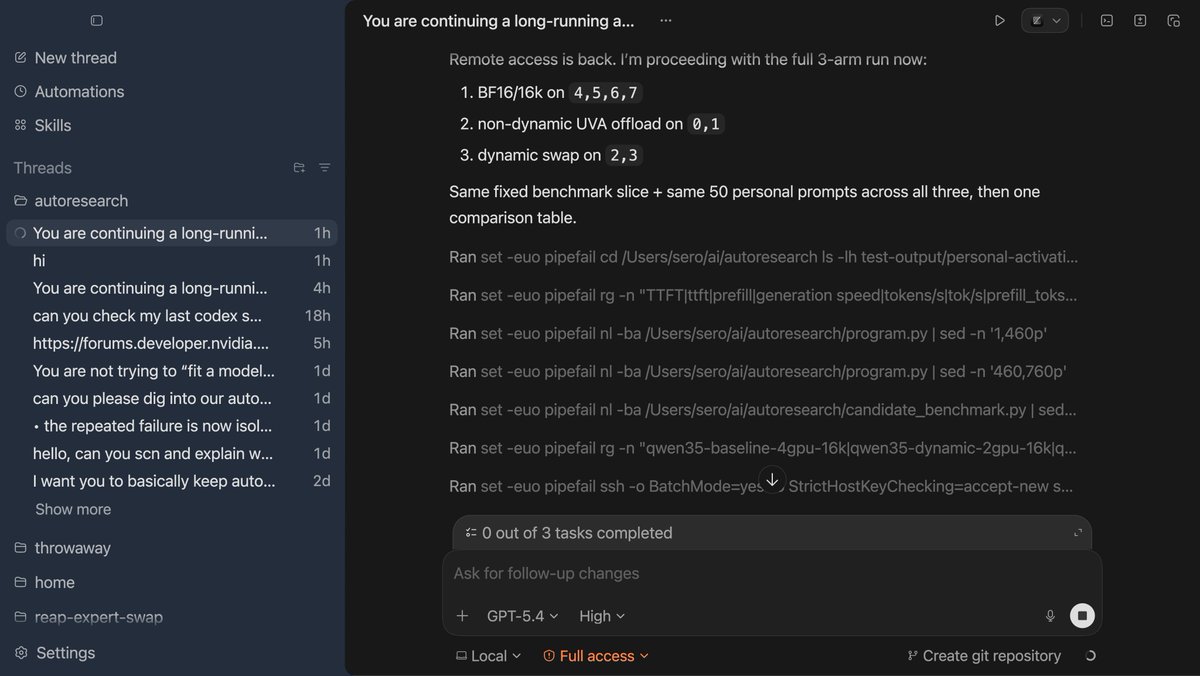Expand the candidate_benchmark.py command row

(764, 409)
